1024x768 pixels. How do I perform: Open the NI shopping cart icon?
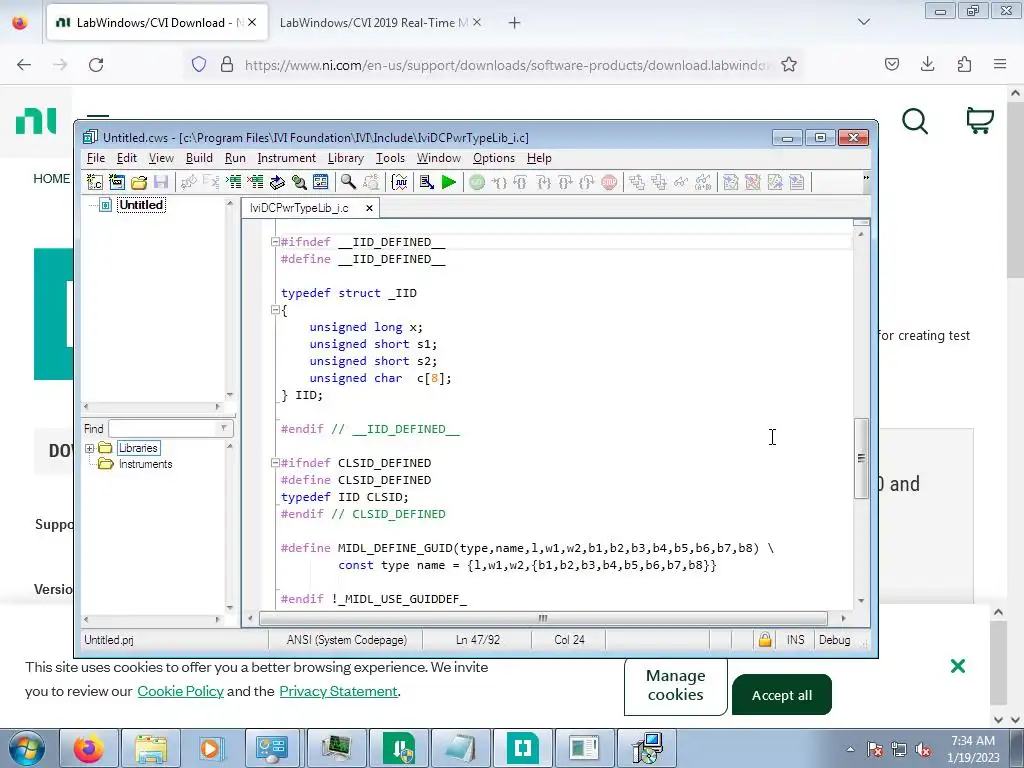pos(980,121)
